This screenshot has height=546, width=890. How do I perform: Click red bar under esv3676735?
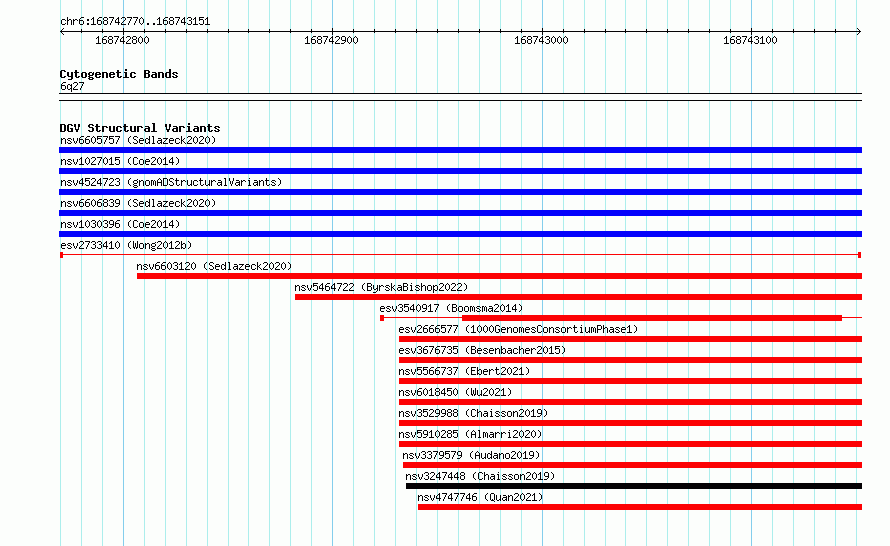point(631,360)
